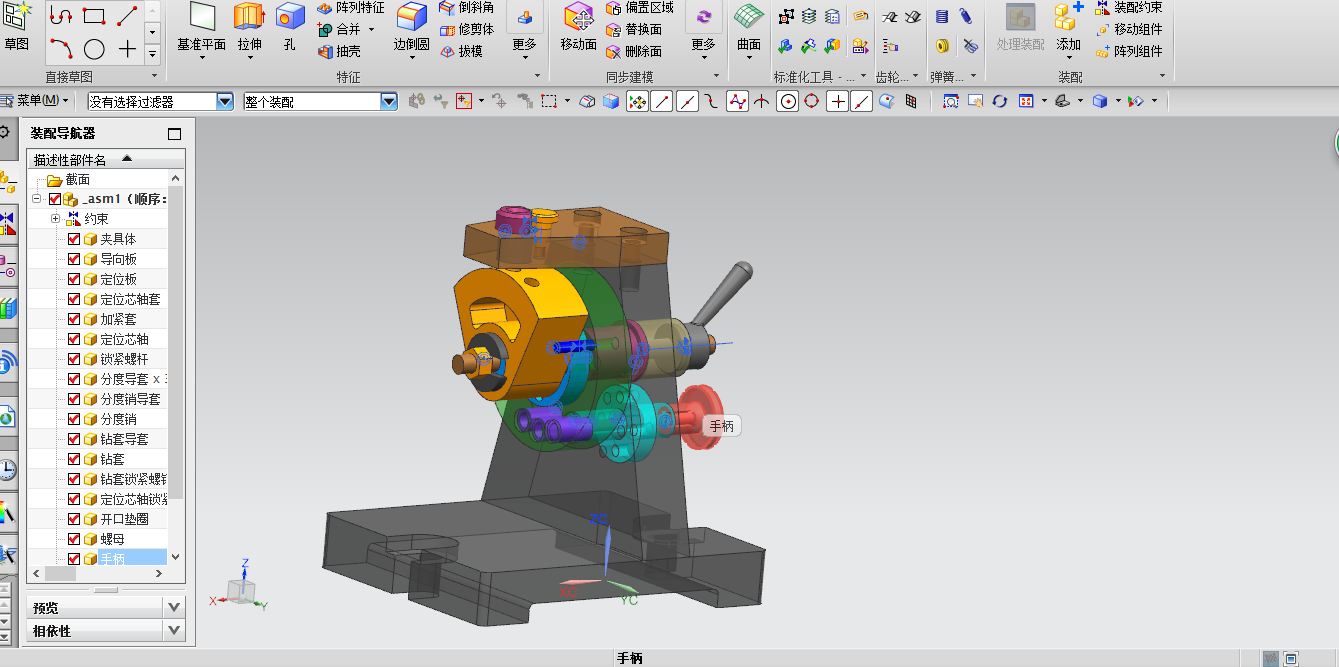Viewport: 1339px width, 667px height.
Task: Select the circle sketch tool
Action: click(94, 49)
